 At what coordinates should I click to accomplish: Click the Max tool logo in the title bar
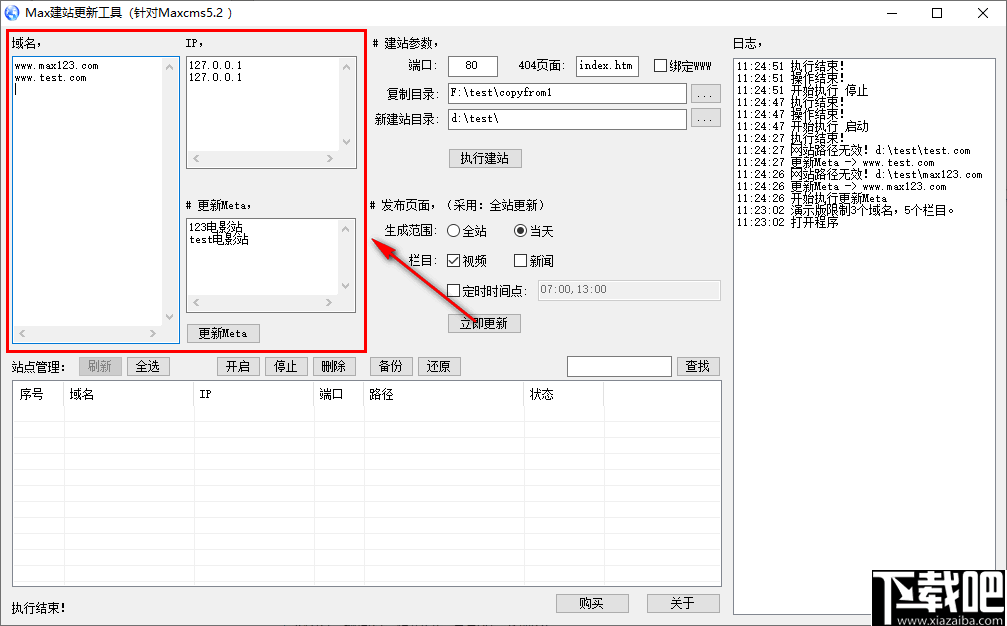[12, 13]
